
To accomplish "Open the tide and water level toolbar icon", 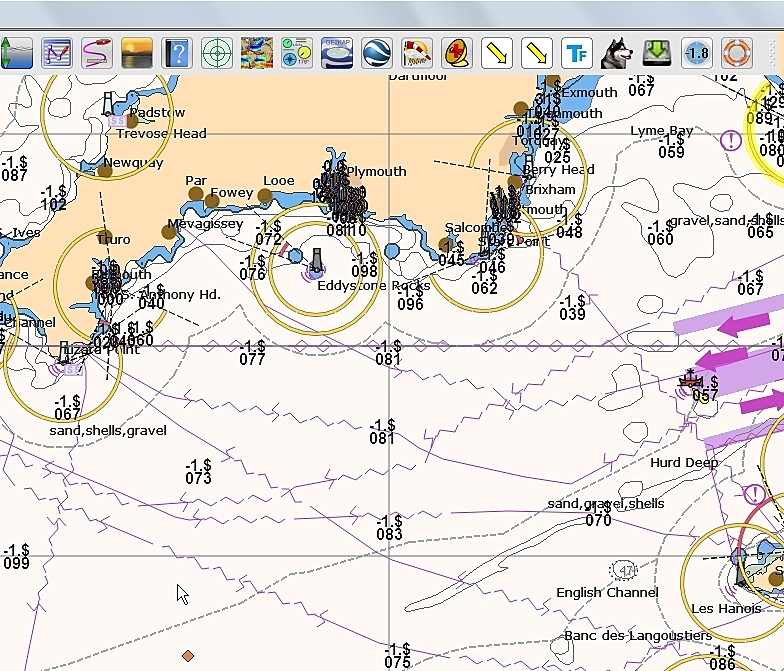I will tap(16, 53).
